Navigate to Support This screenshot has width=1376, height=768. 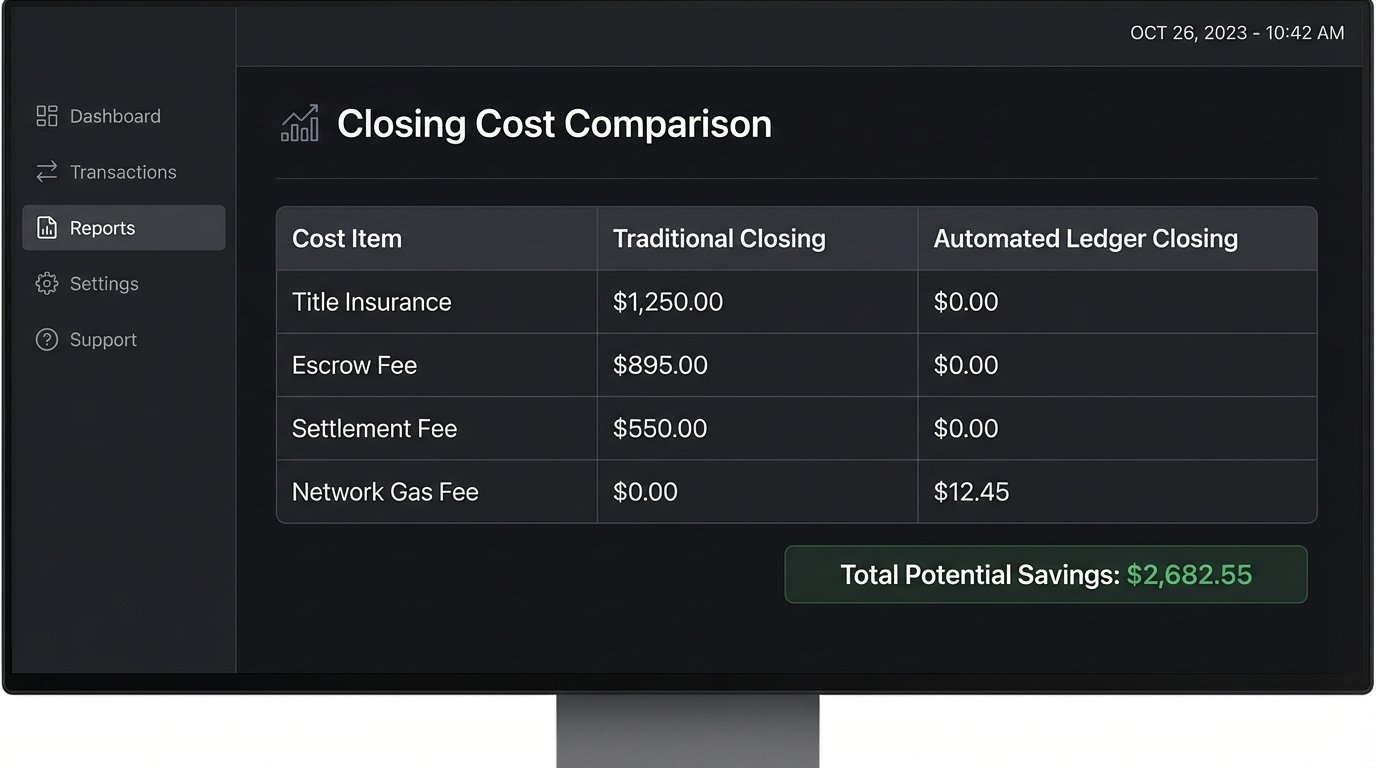coord(103,340)
